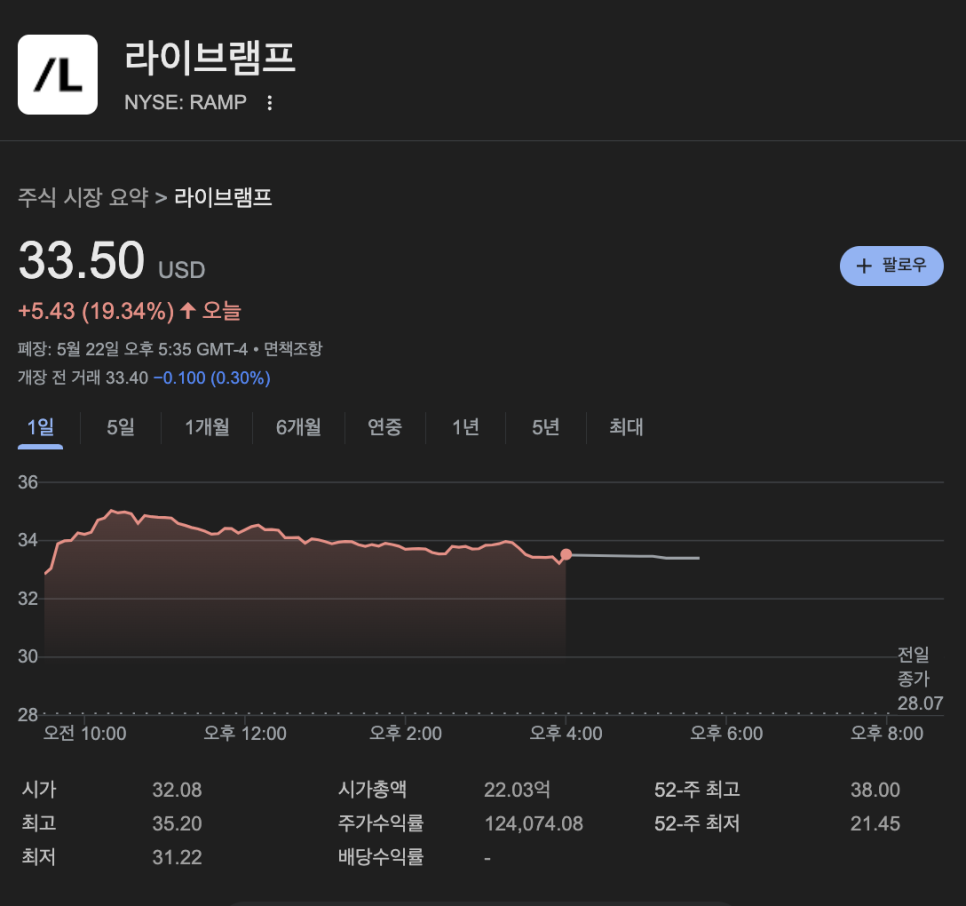Click the 라이브램프 company title

(210, 59)
